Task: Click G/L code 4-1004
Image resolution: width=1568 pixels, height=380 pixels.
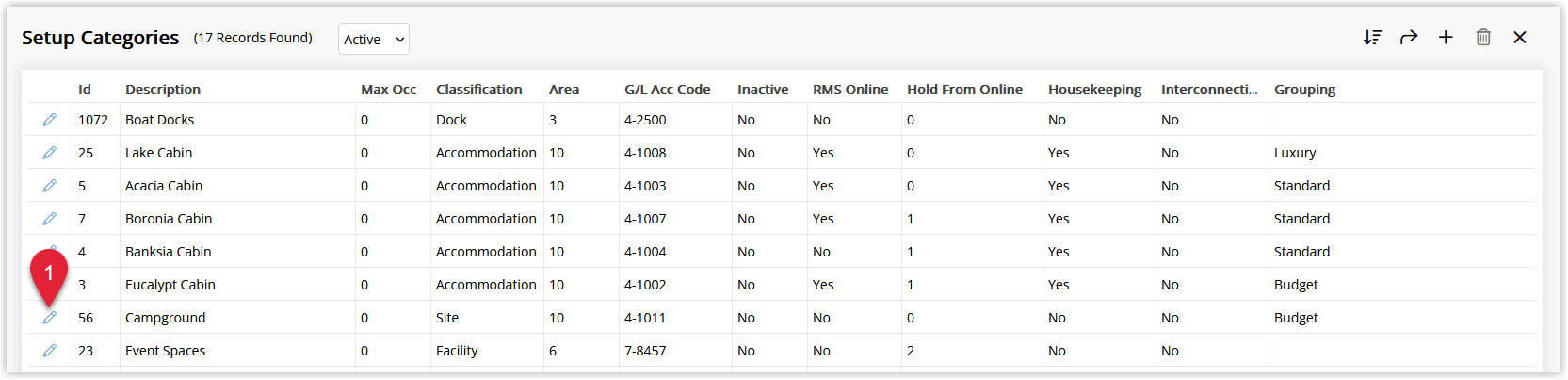Action: click(645, 252)
